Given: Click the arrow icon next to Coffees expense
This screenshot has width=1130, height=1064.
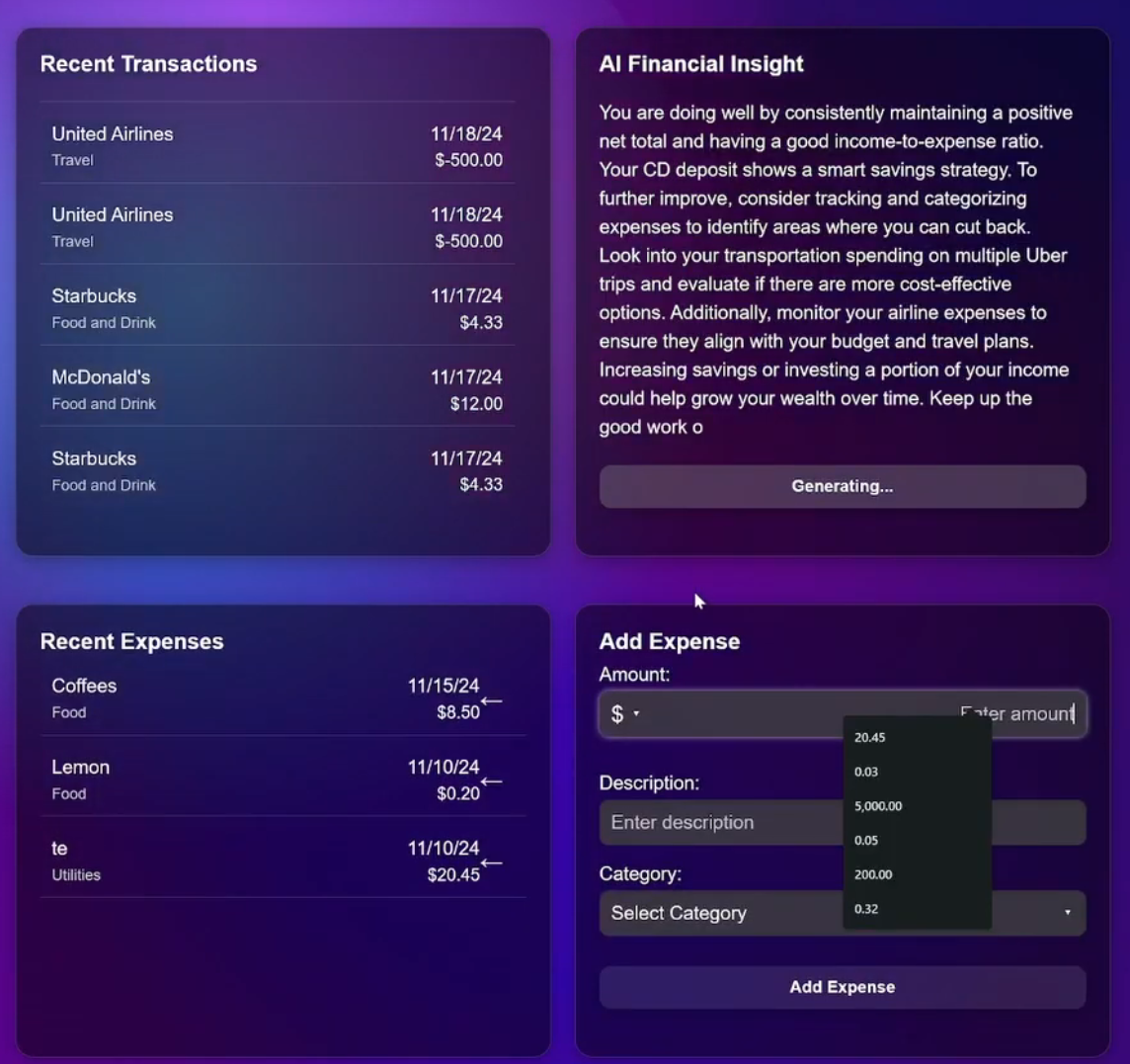Looking at the screenshot, I should point(491,700).
